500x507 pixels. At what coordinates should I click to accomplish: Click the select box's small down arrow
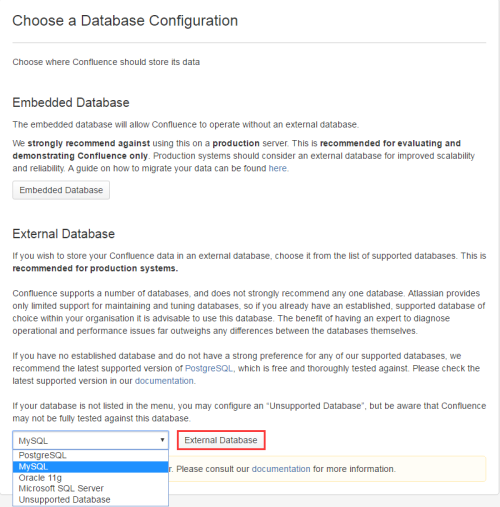162,440
